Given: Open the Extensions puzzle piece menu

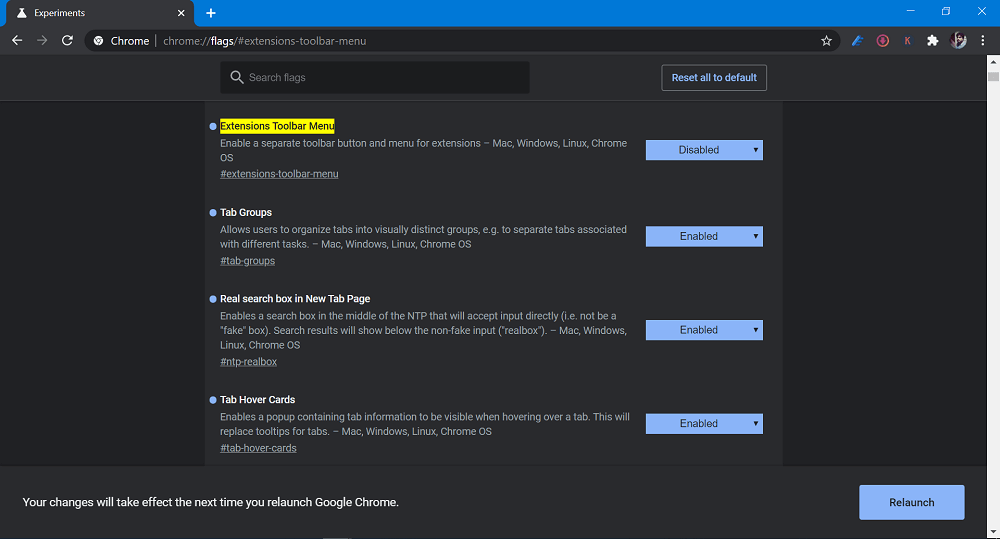Looking at the screenshot, I should (932, 41).
